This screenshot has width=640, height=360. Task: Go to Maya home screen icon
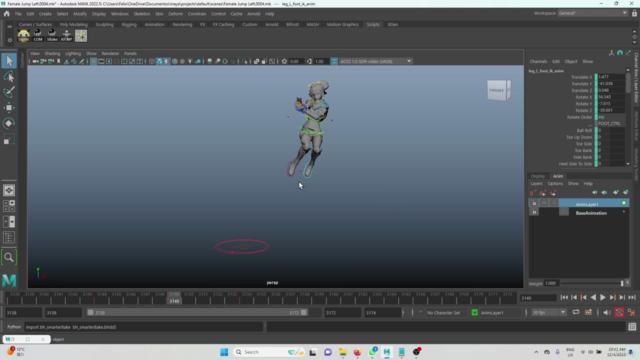(x=7, y=13)
